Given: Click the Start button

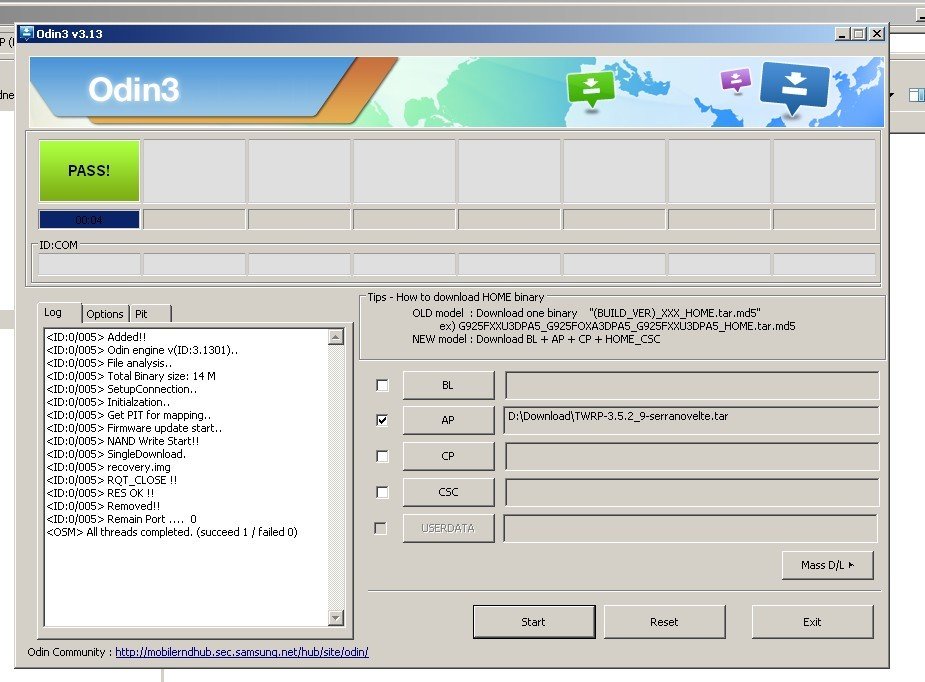Looking at the screenshot, I should pyautogui.click(x=534, y=622).
